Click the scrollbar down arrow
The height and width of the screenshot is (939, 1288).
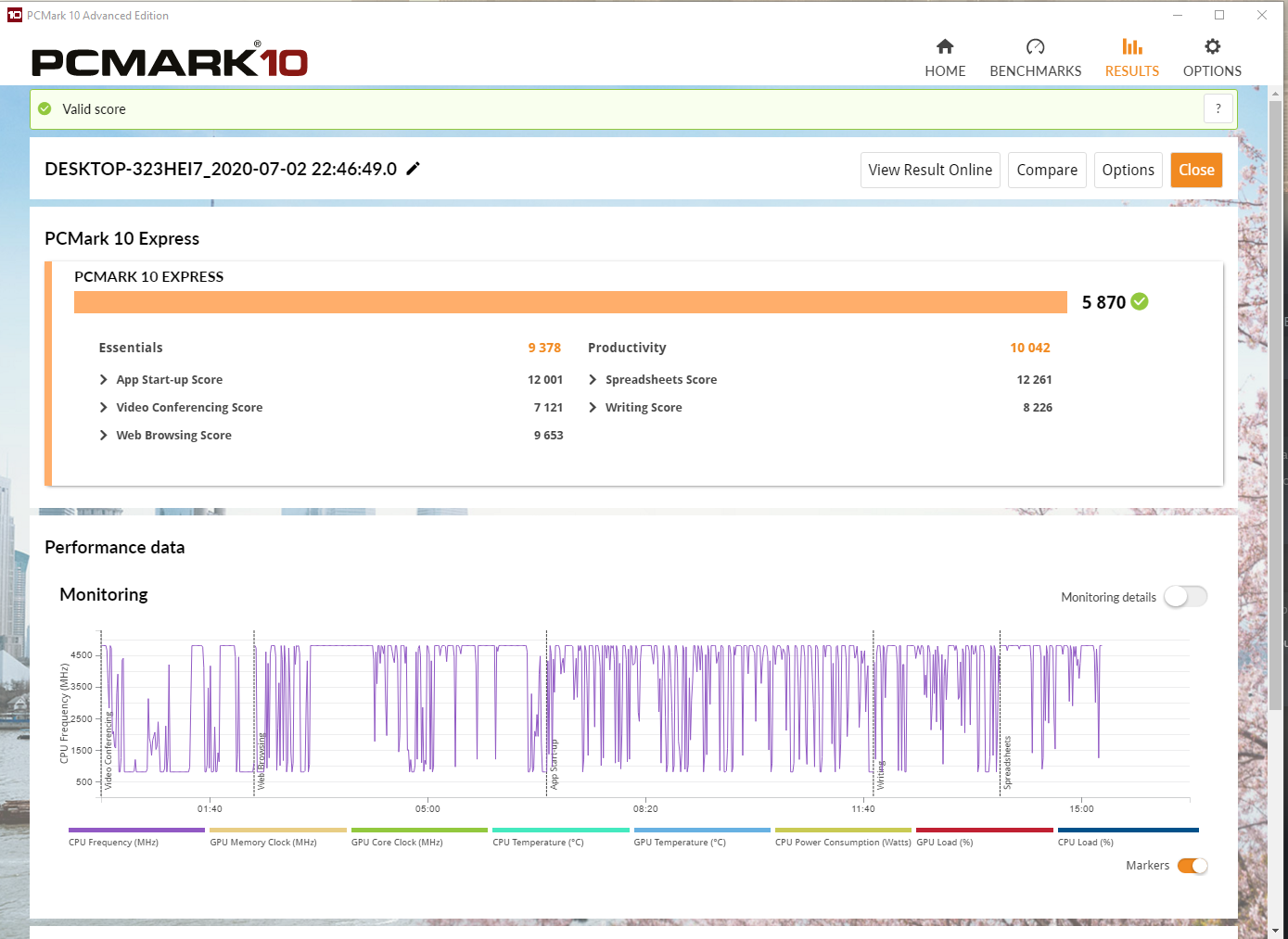pyautogui.click(x=1276, y=930)
